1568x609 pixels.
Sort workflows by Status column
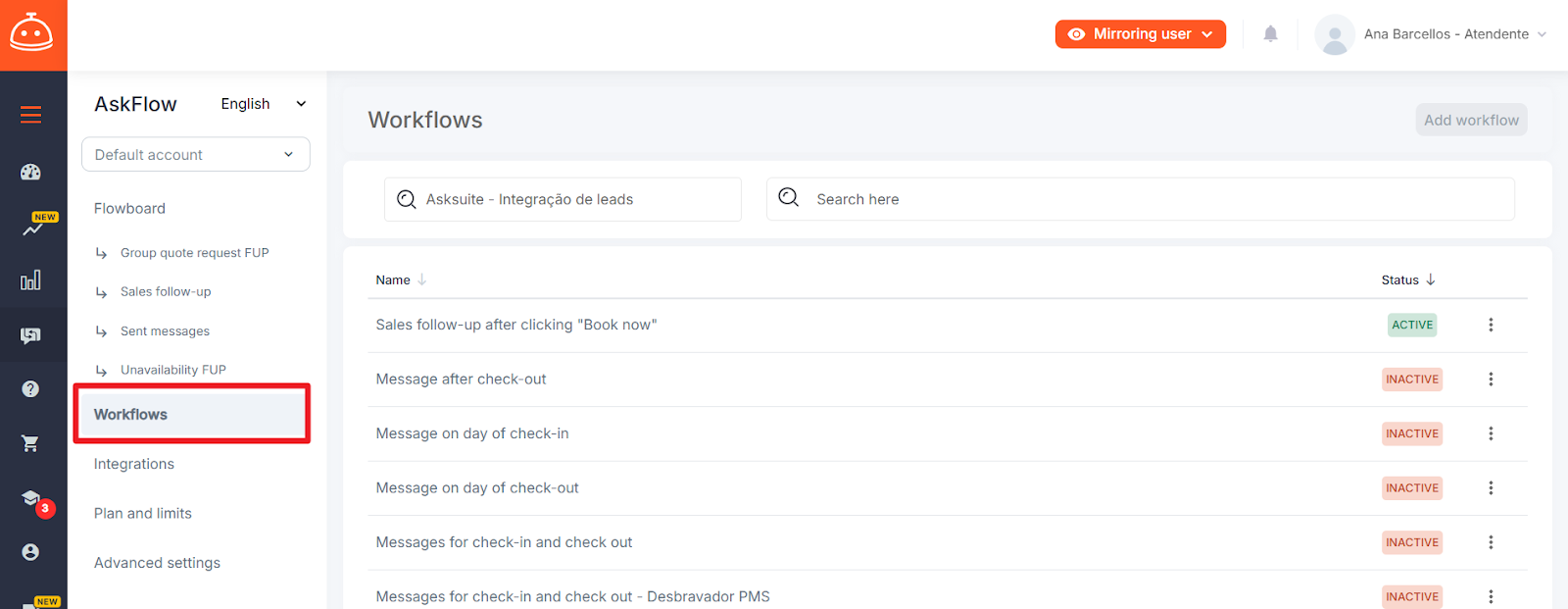1407,280
